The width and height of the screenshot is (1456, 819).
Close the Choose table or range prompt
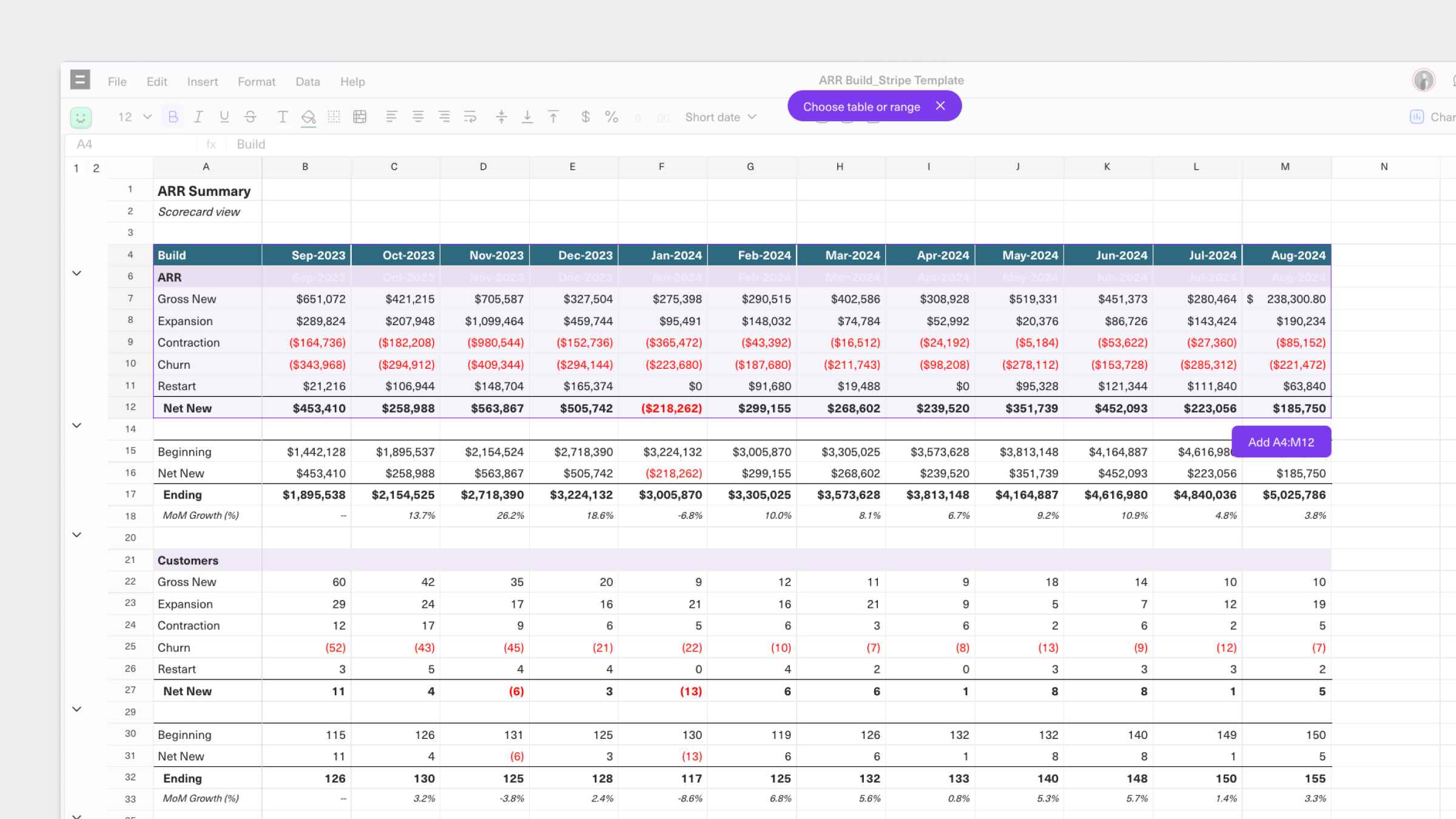[940, 106]
